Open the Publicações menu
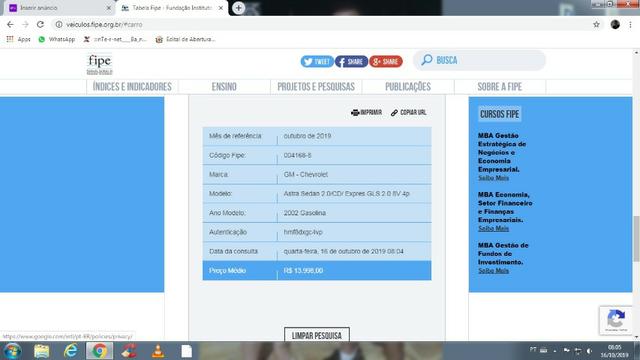 pyautogui.click(x=408, y=87)
